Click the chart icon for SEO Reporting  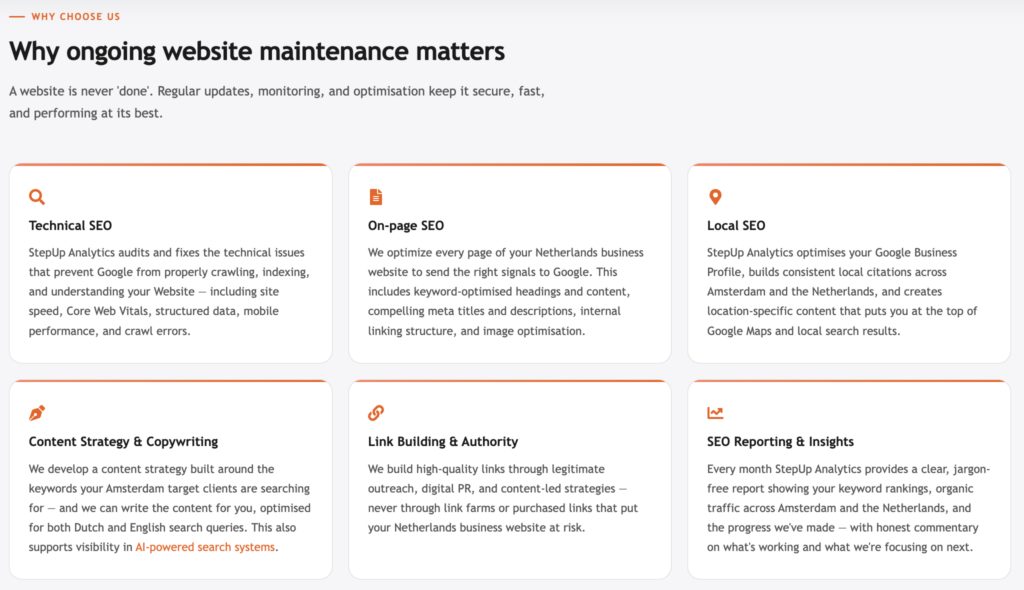(715, 413)
